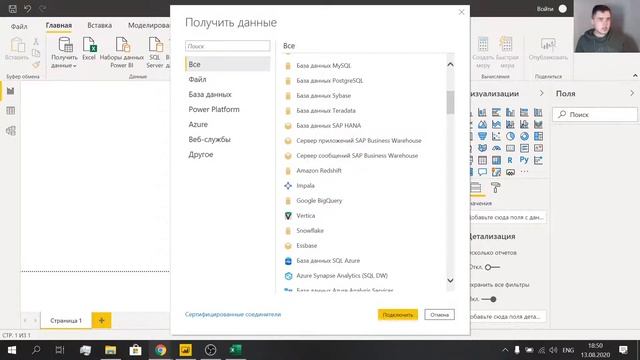This screenshot has width=640, height=360.
Task: Open Chrome from taskbar
Action: 160,350
